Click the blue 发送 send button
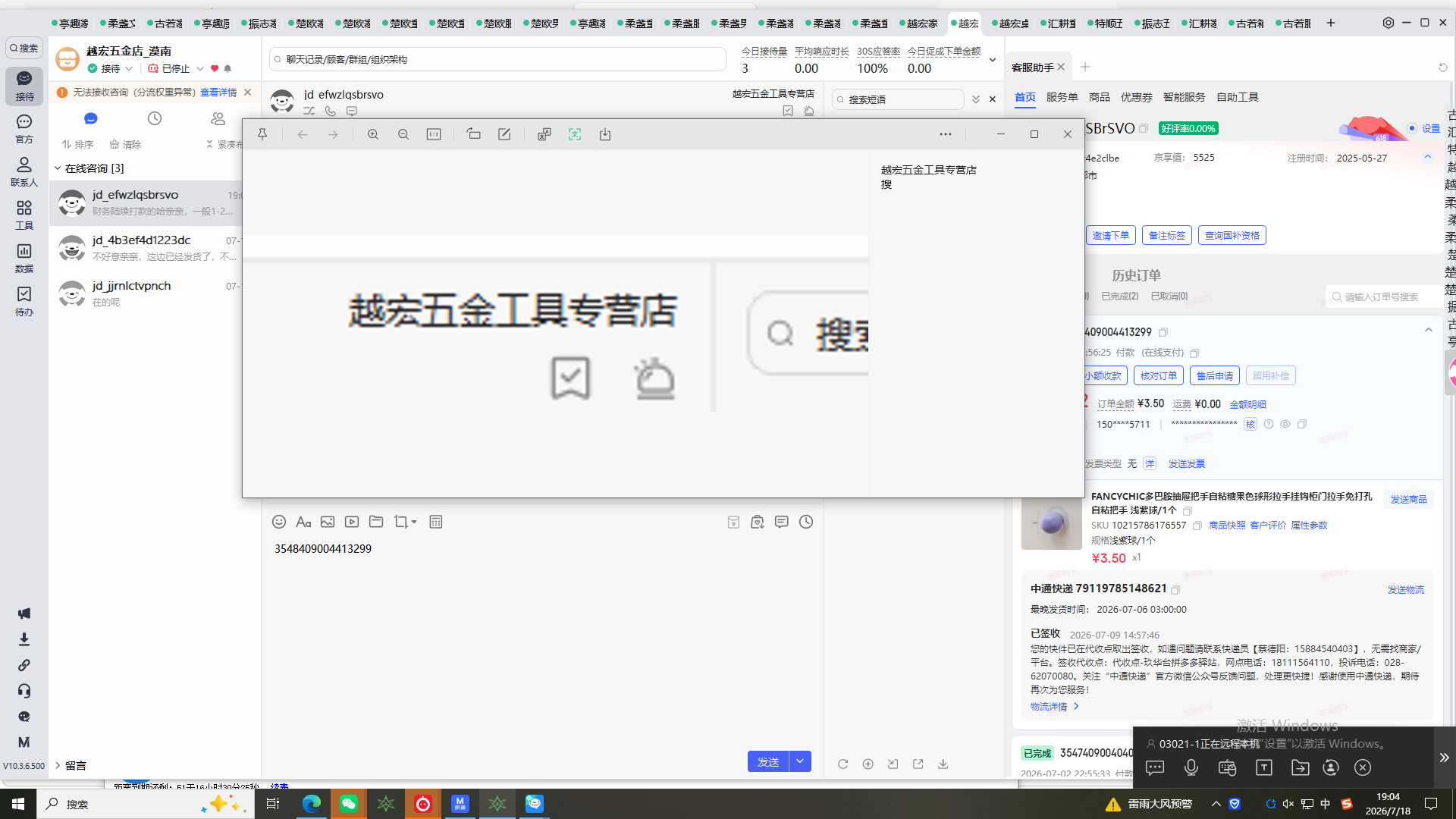Image resolution: width=1456 pixels, height=819 pixels. tap(768, 761)
